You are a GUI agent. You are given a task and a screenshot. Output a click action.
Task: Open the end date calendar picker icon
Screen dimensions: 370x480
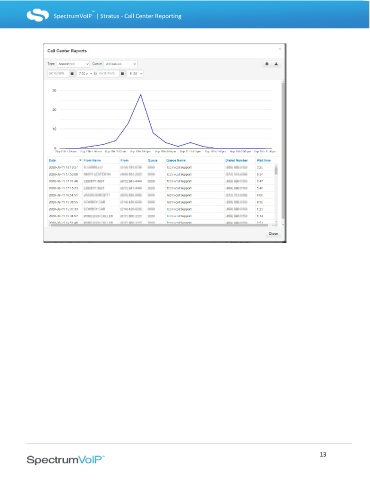pyautogui.click(x=123, y=73)
